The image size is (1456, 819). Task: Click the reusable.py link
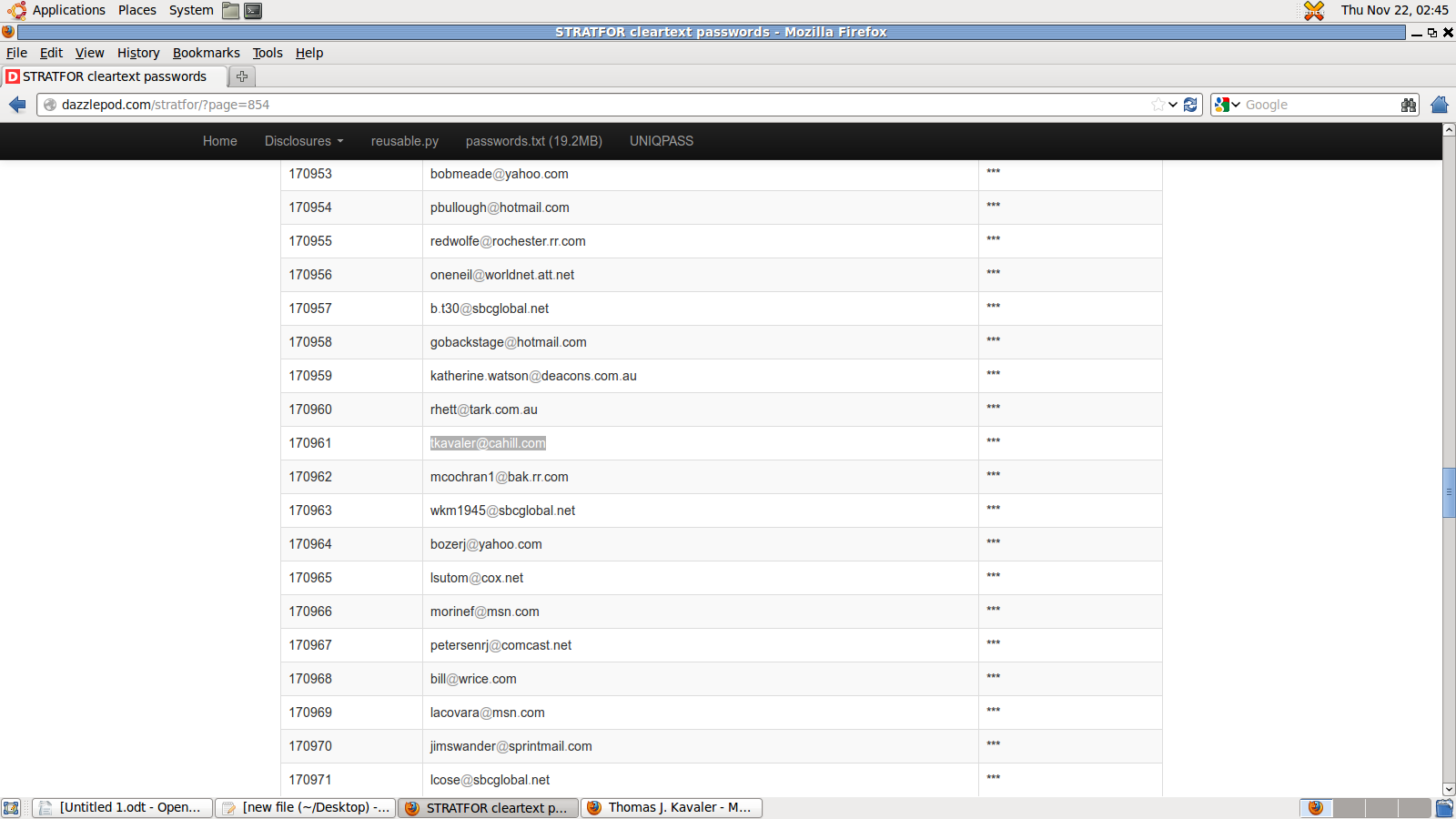tap(404, 141)
